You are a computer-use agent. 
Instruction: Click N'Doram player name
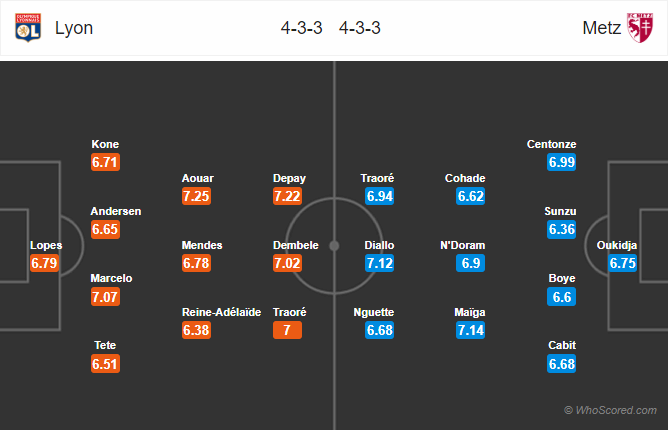coord(463,245)
